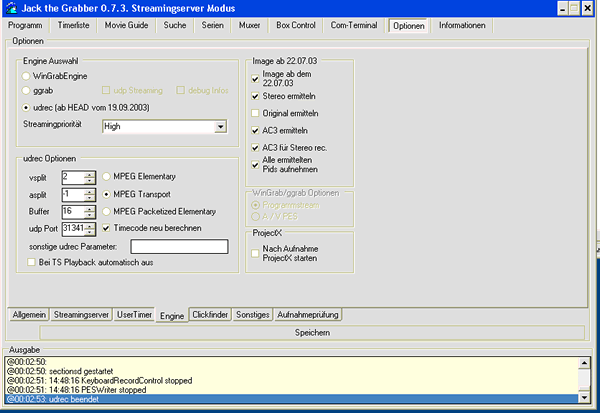This screenshot has width=600, height=413.
Task: Open the Informationen tab
Action: 462,25
